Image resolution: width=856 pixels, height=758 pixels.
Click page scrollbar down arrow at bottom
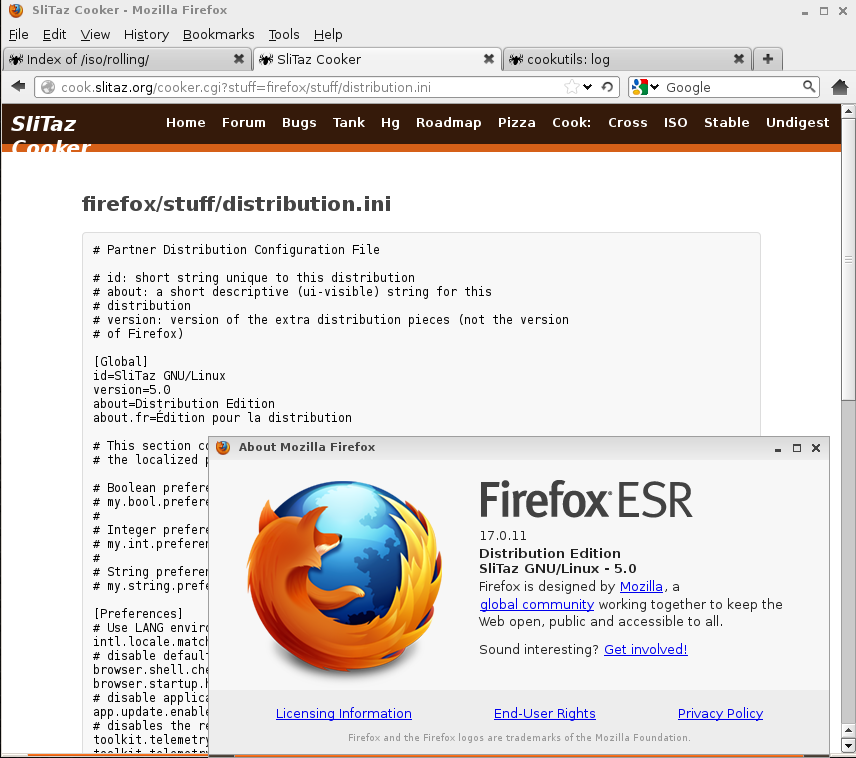(848, 745)
